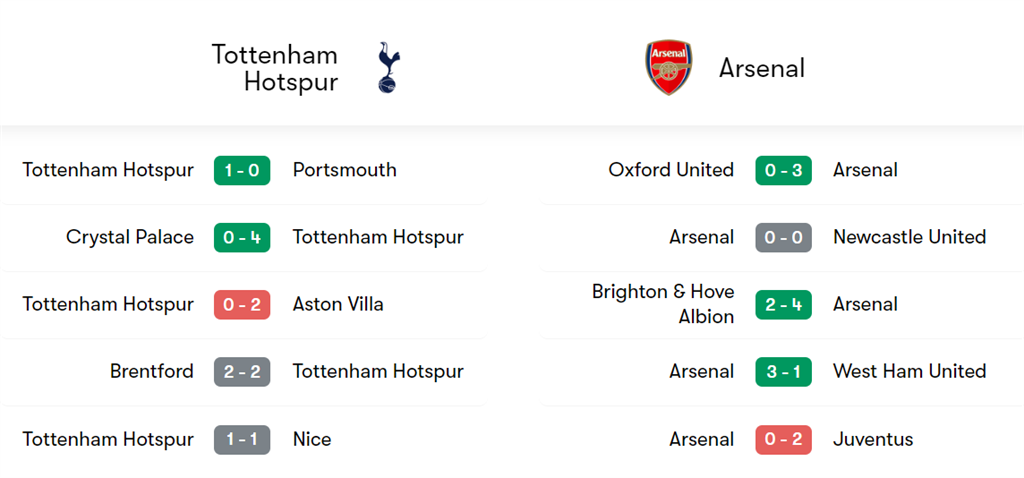Click the 1 - 0 Portsmouth score badge
The image size is (1024, 478).
pyautogui.click(x=242, y=170)
